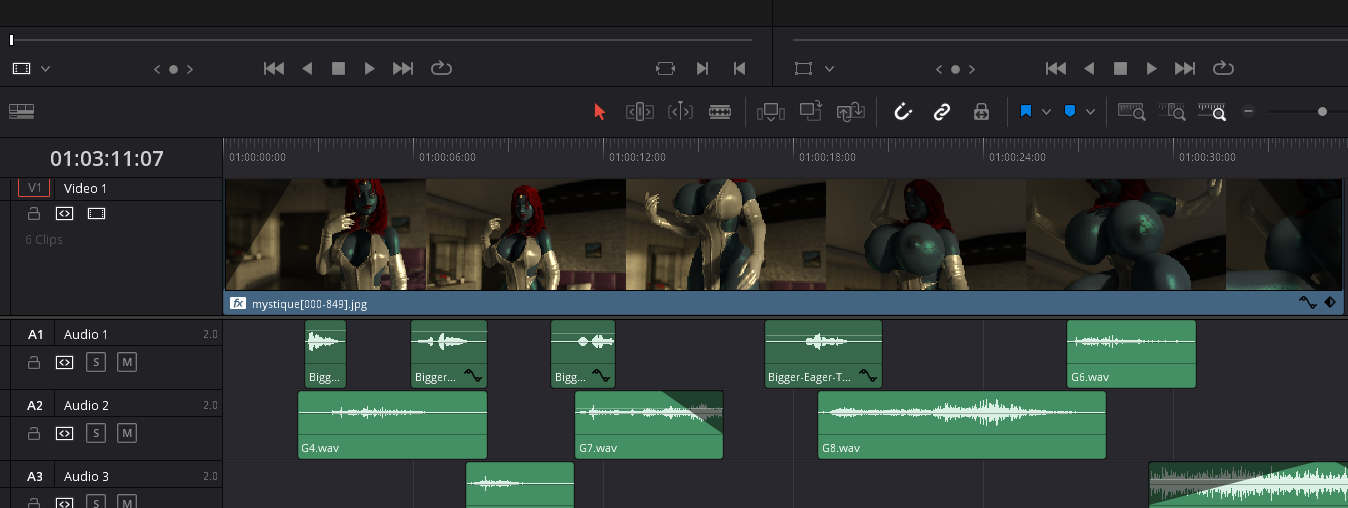1348x508 pixels.
Task: Click the Replace clip icon
Action: pos(851,112)
